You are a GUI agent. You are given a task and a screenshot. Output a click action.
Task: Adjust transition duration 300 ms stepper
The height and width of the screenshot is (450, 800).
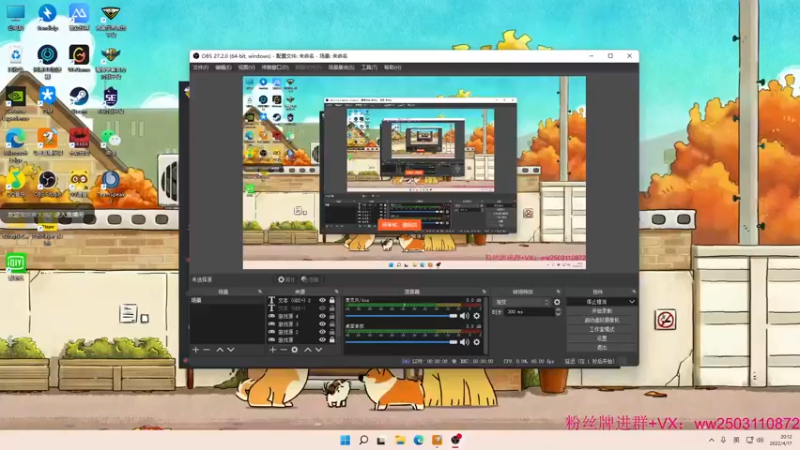(x=558, y=312)
